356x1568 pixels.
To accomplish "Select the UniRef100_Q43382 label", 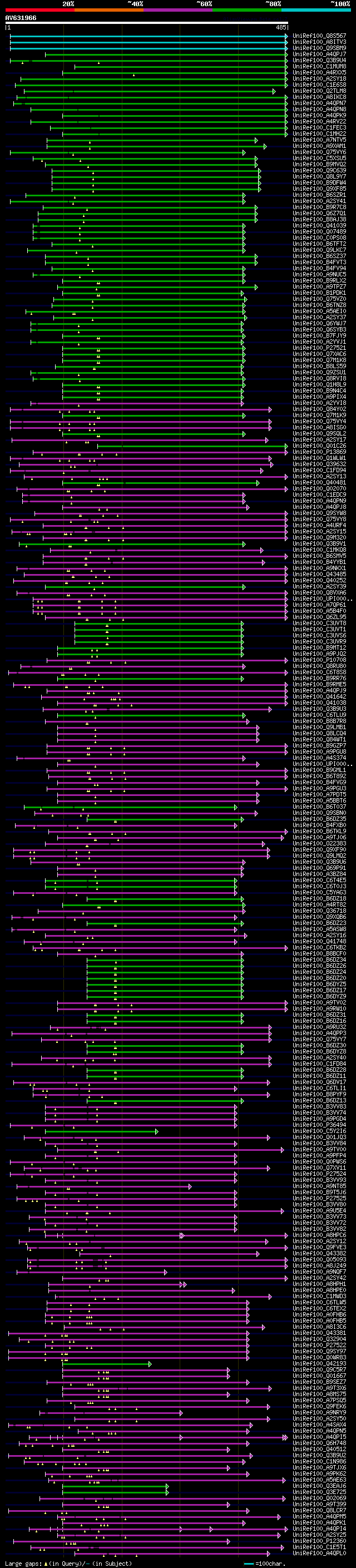I will click(319, 1254).
